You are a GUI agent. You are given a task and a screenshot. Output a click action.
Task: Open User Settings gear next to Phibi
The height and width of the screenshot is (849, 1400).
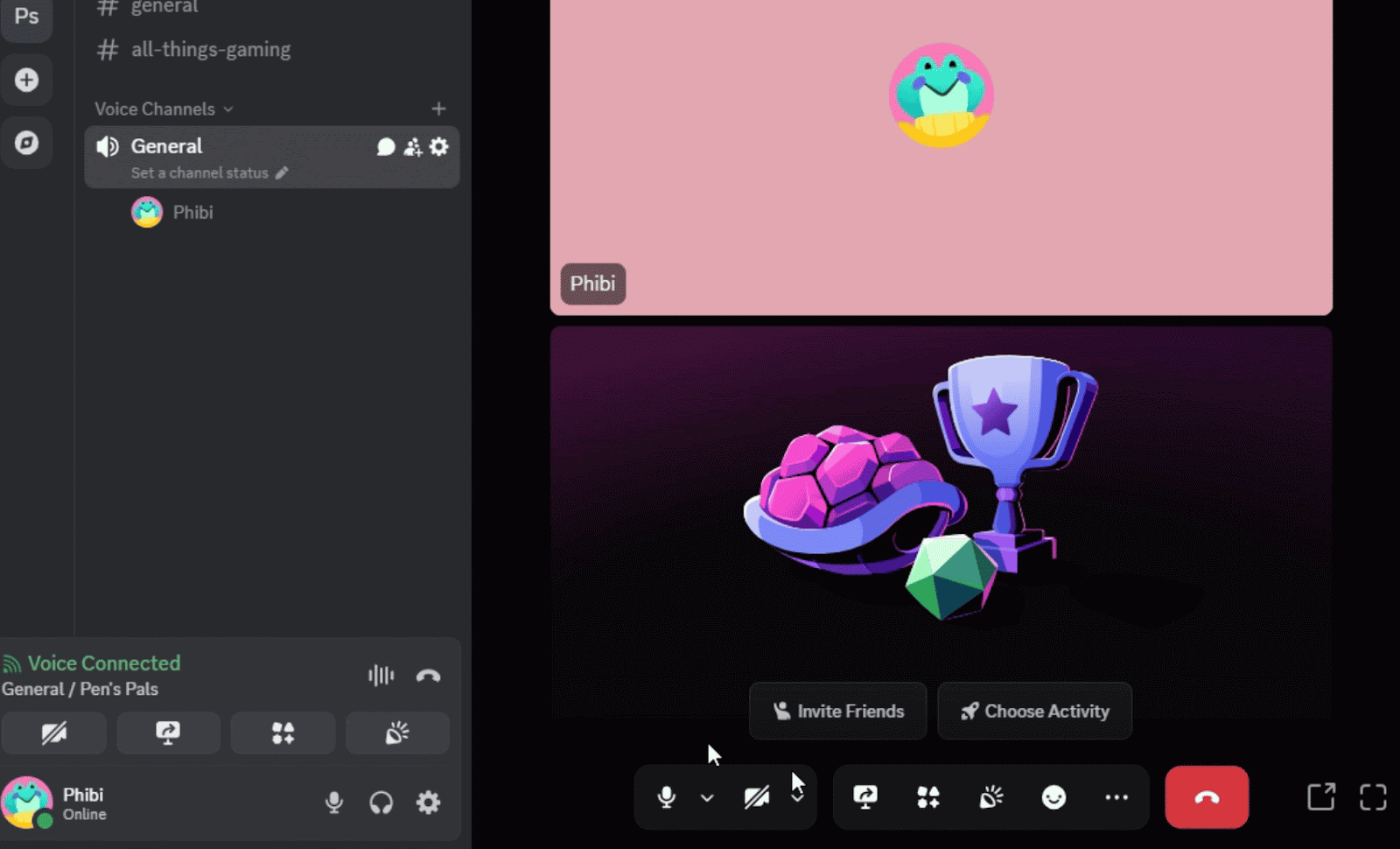(x=428, y=803)
